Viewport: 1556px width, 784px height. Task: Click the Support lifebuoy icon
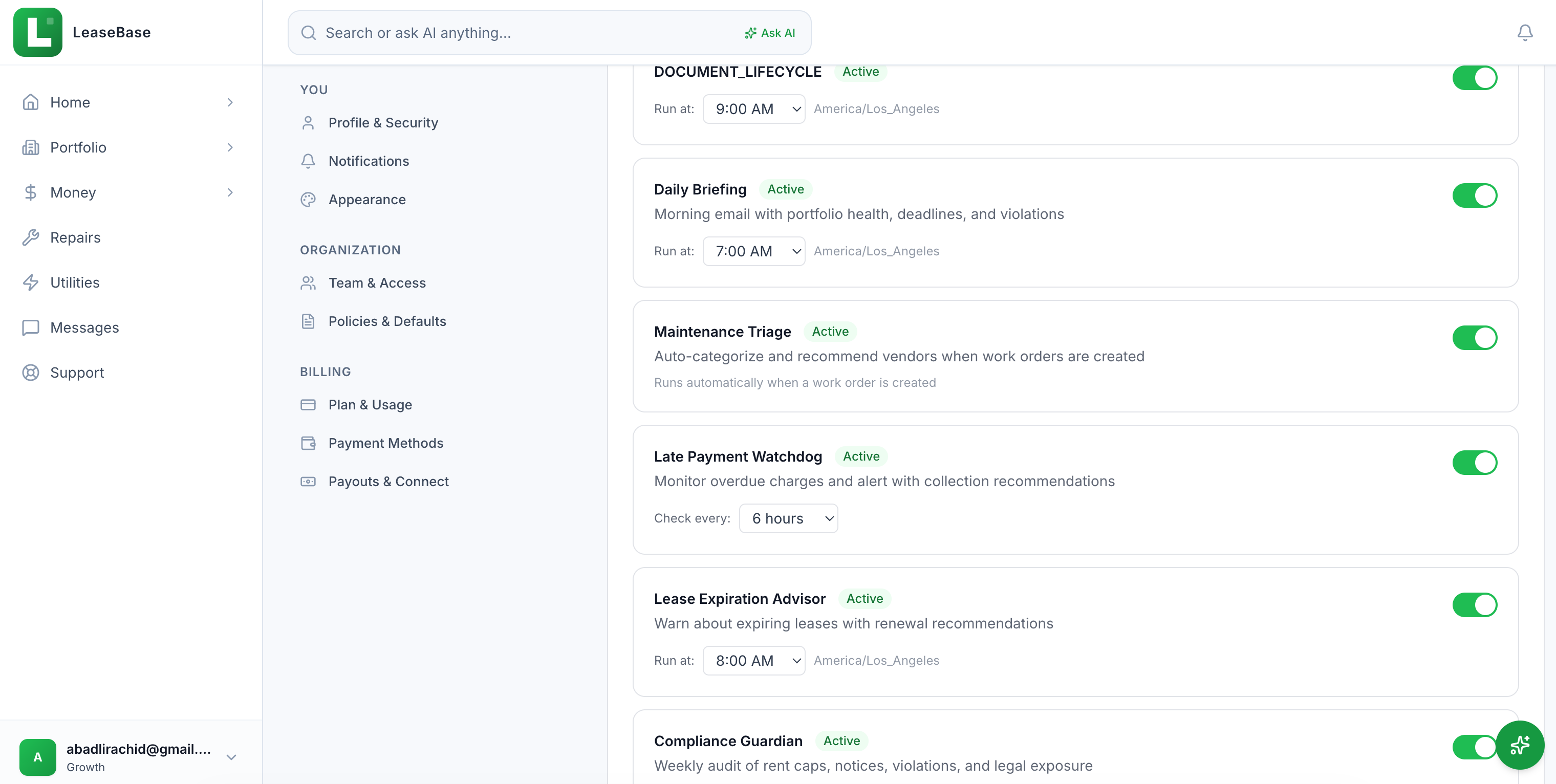[30, 373]
